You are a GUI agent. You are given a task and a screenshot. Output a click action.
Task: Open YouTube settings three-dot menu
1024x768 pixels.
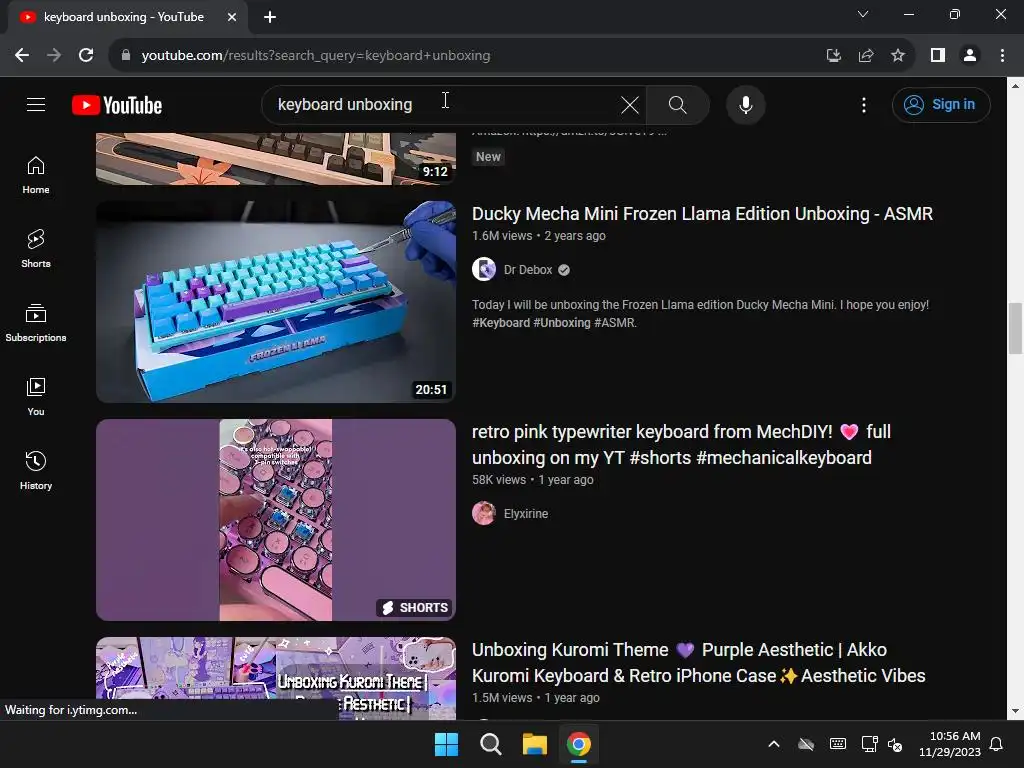(863, 105)
